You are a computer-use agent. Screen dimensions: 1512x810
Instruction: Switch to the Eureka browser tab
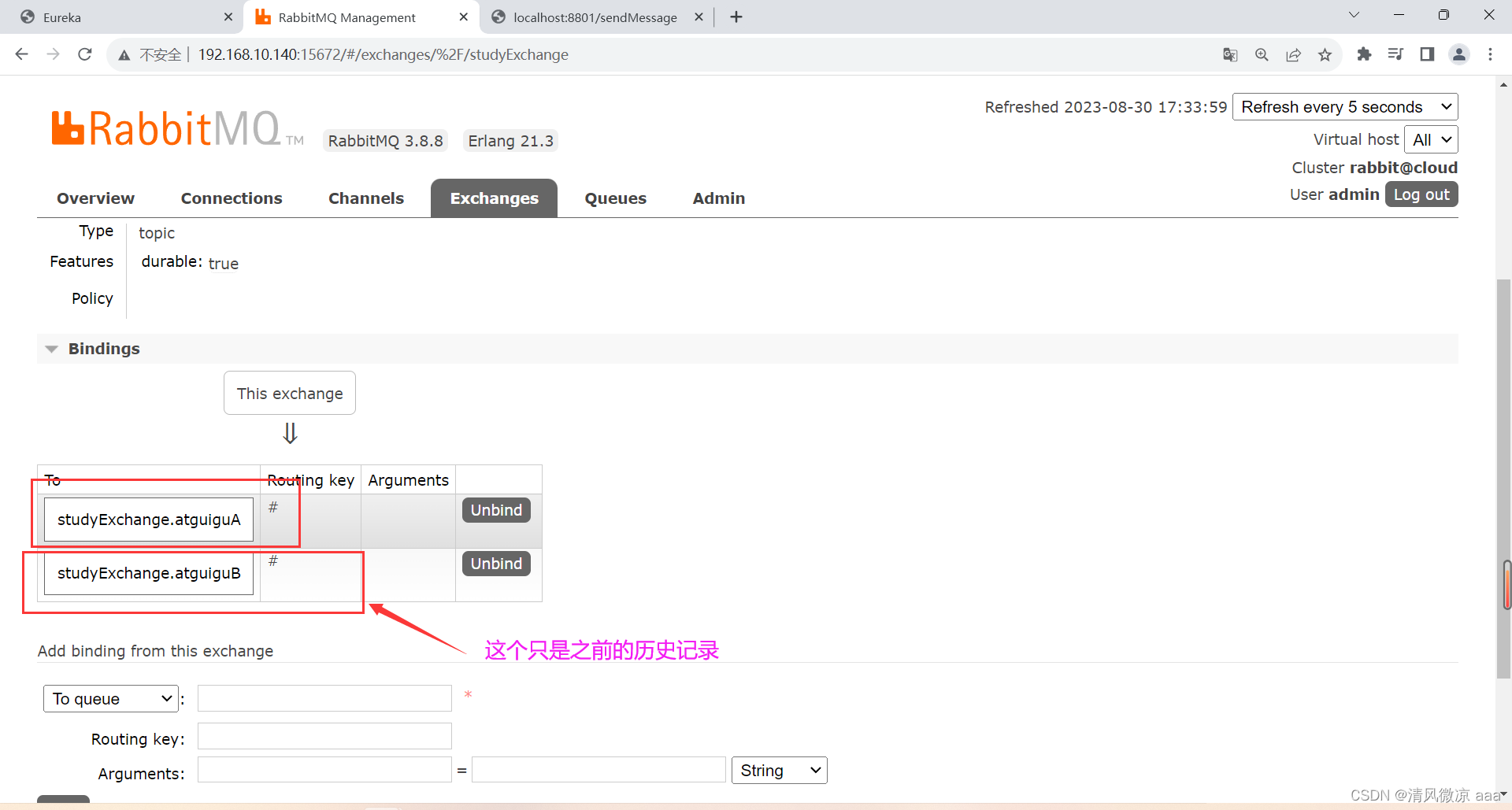[122, 17]
